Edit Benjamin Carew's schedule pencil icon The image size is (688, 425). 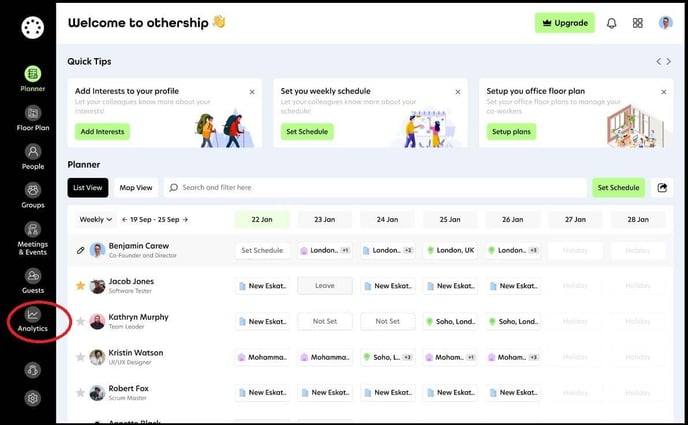(80, 250)
